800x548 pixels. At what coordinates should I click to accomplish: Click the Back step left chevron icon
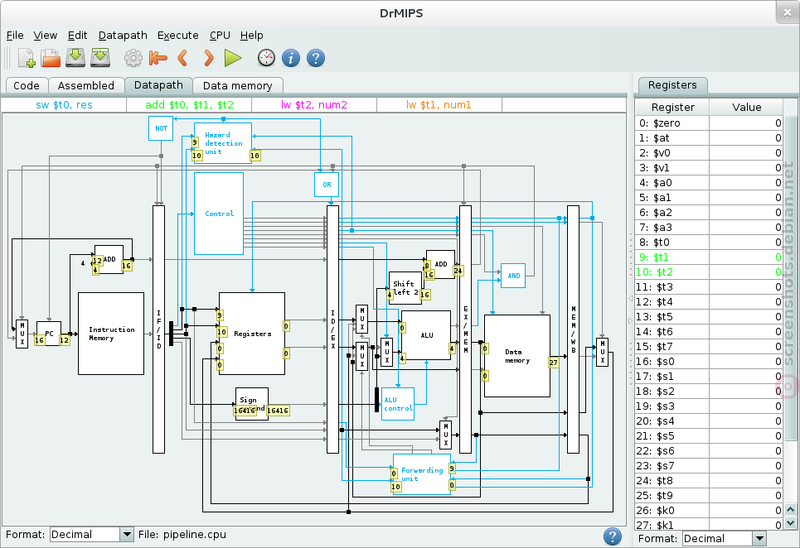tap(183, 58)
